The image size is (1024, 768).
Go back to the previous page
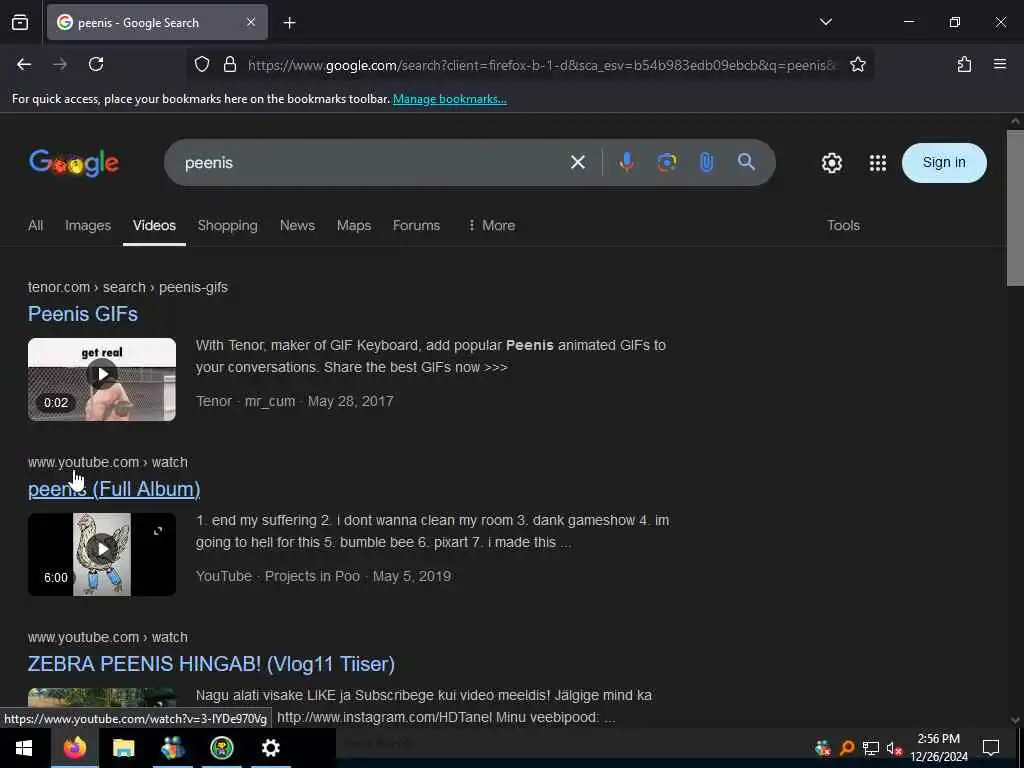(24, 64)
